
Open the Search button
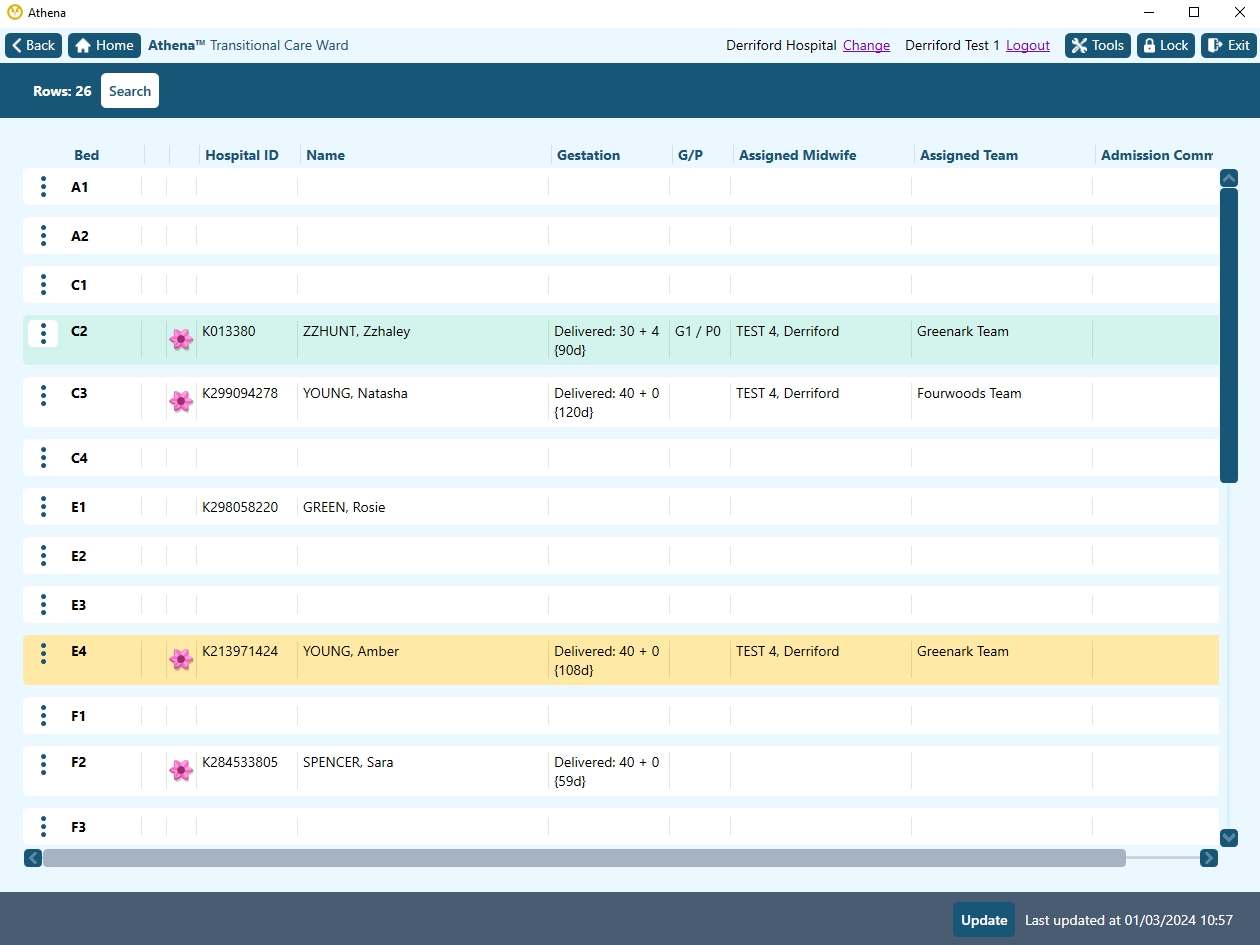coord(130,91)
